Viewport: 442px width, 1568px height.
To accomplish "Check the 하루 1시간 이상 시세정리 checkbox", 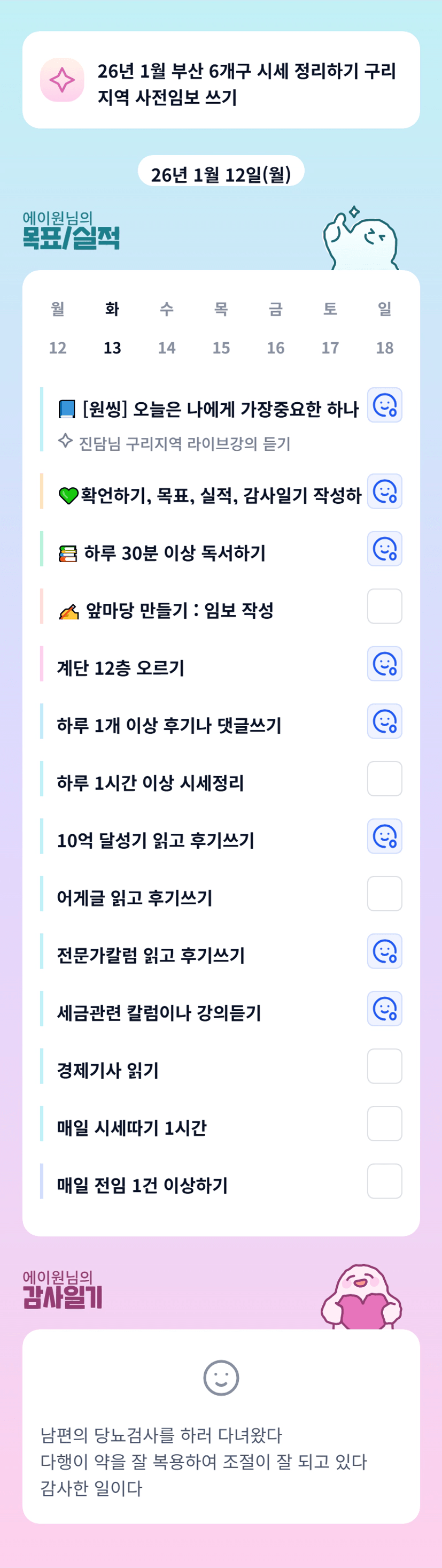I will [x=384, y=779].
